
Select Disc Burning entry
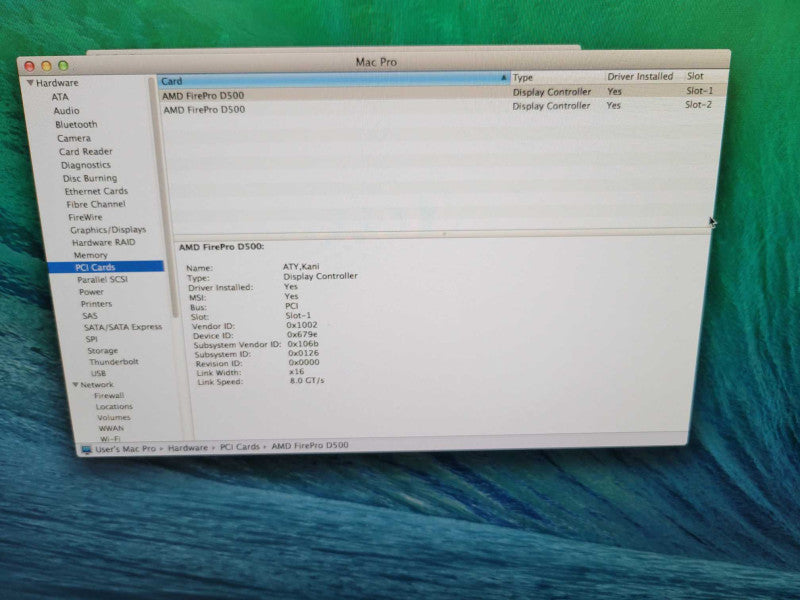pos(90,178)
